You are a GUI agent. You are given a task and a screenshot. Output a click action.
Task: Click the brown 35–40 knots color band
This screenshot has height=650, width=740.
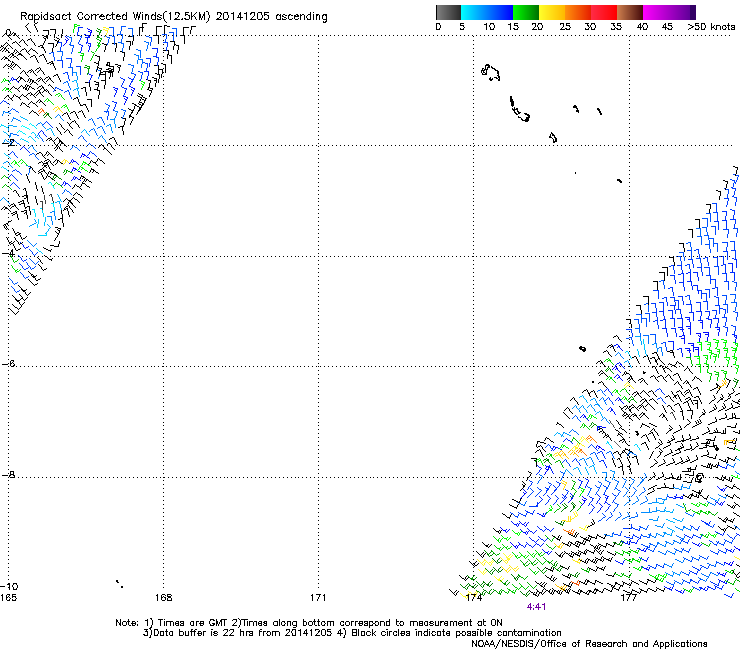tap(630, 12)
